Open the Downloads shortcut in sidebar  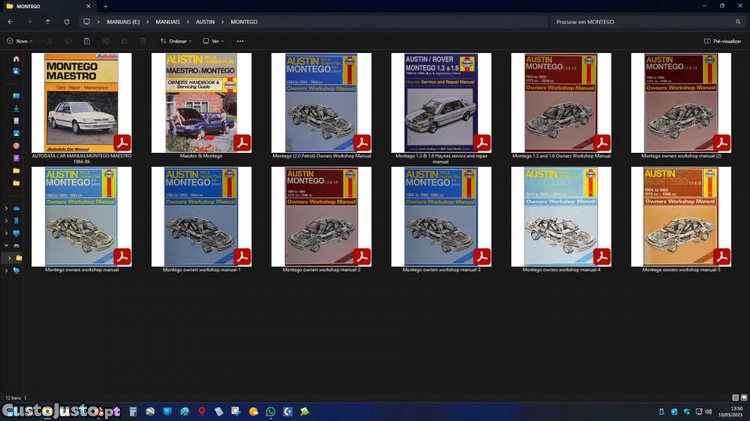point(16,108)
